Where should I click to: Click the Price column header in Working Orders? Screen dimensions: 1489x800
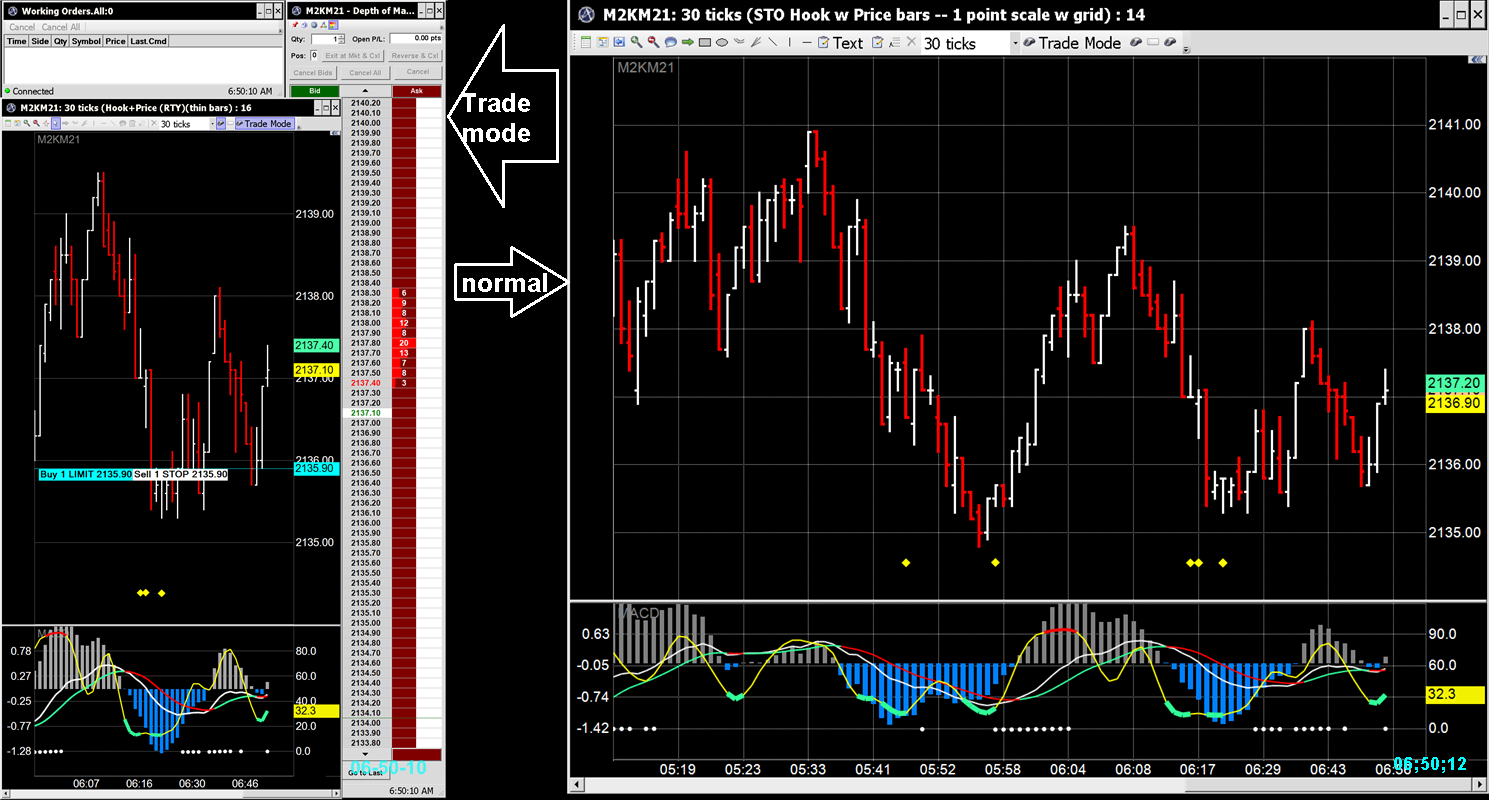pyautogui.click(x=115, y=41)
